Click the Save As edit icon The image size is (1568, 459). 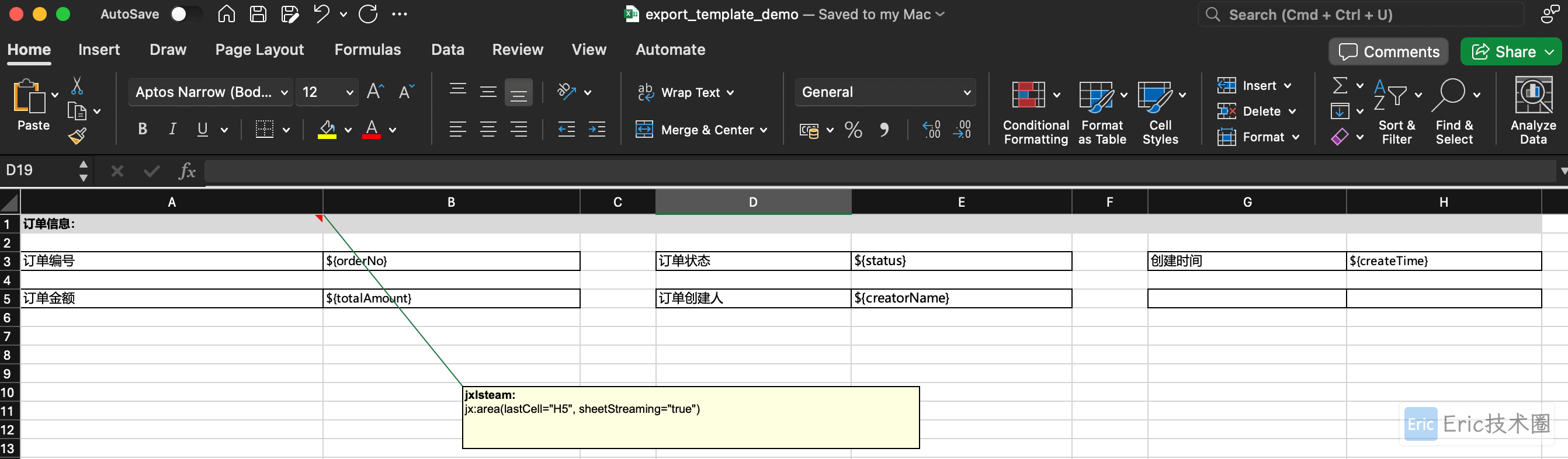pyautogui.click(x=290, y=14)
